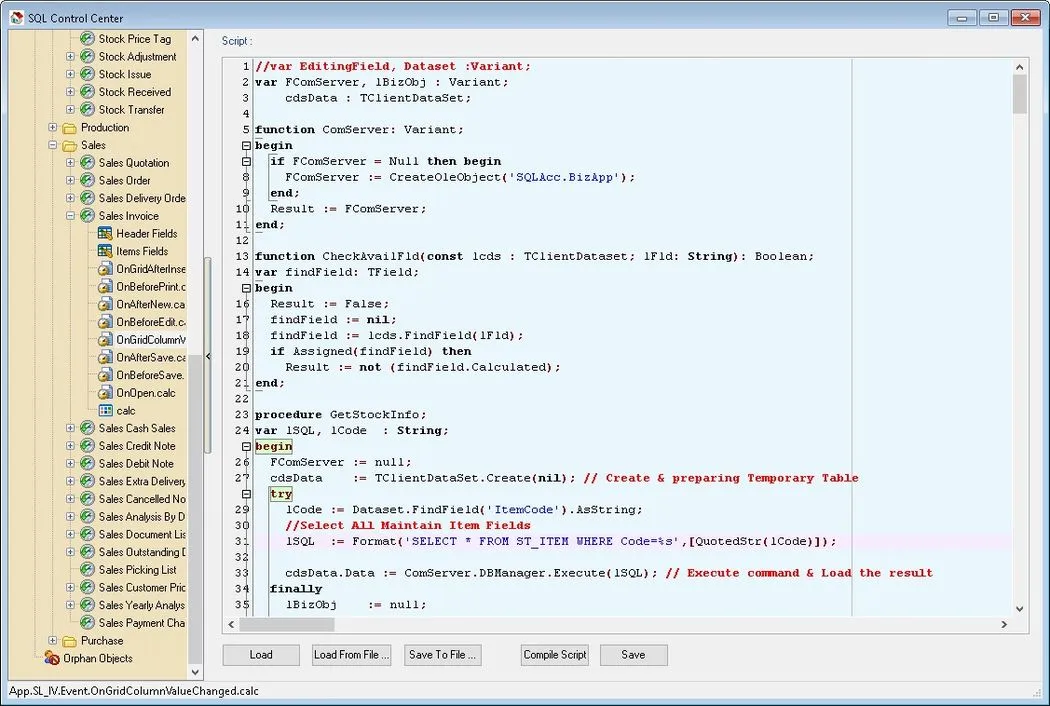This screenshot has height=706, width=1050.
Task: Click status bar event path text
Action: click(134, 691)
